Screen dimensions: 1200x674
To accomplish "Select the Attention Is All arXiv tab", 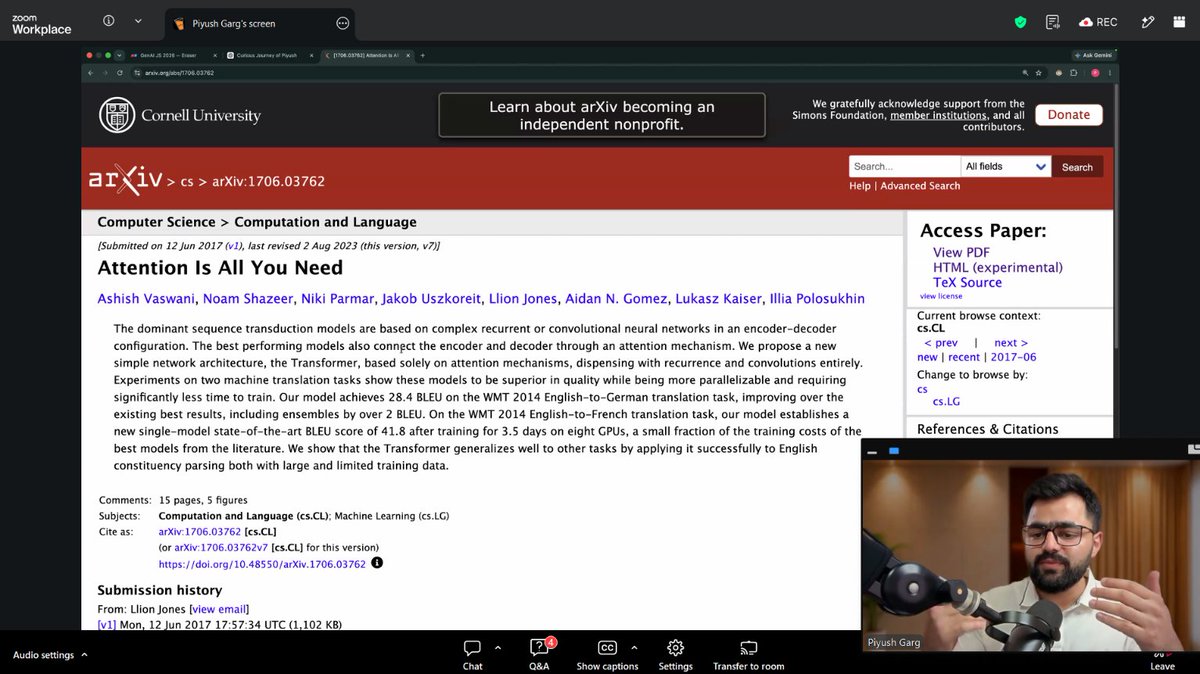I will tap(369, 55).
